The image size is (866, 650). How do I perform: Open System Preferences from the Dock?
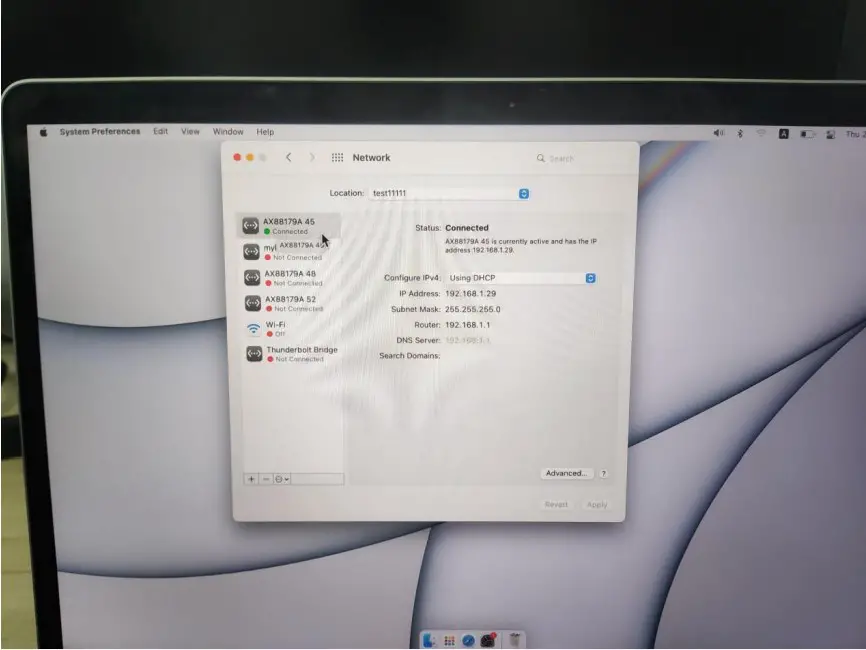point(488,640)
